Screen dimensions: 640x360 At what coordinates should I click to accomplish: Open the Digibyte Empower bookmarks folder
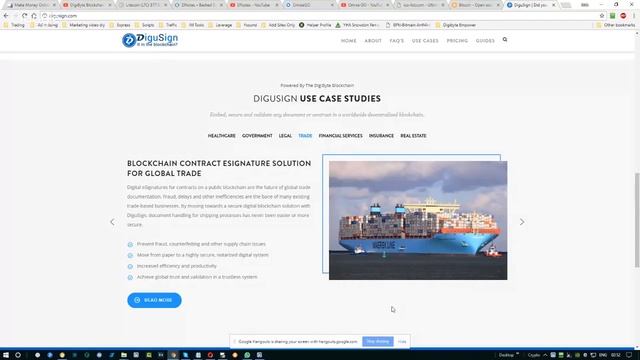456,25
